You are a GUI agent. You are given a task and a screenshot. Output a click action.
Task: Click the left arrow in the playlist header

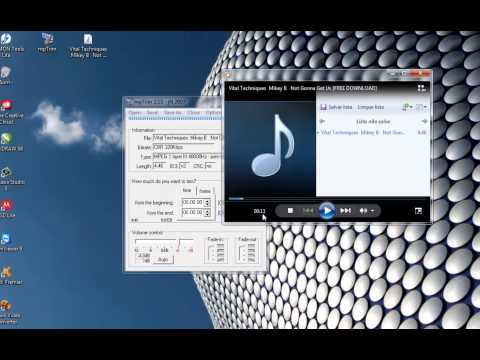click(322, 121)
